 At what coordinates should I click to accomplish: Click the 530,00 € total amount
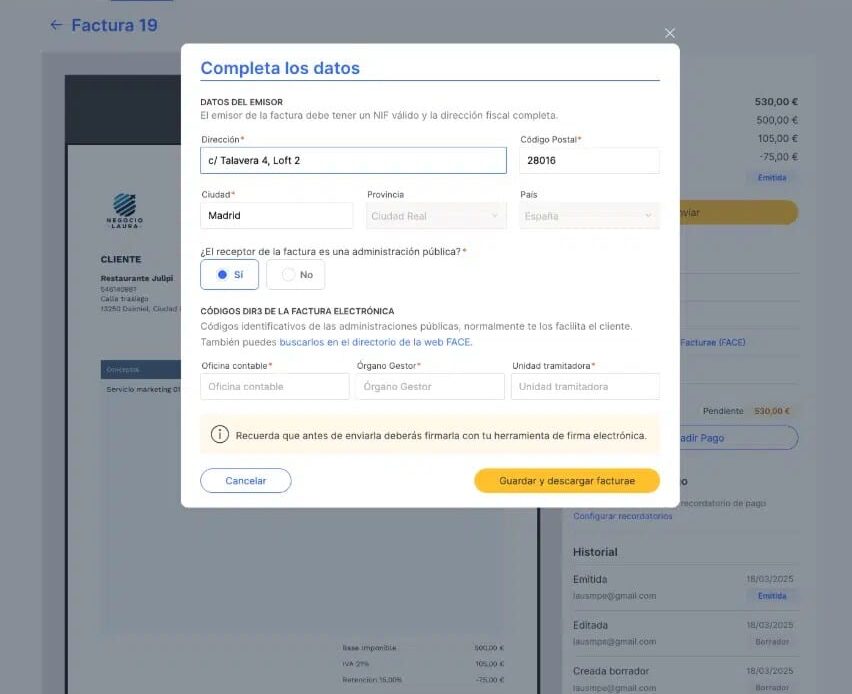tap(776, 102)
